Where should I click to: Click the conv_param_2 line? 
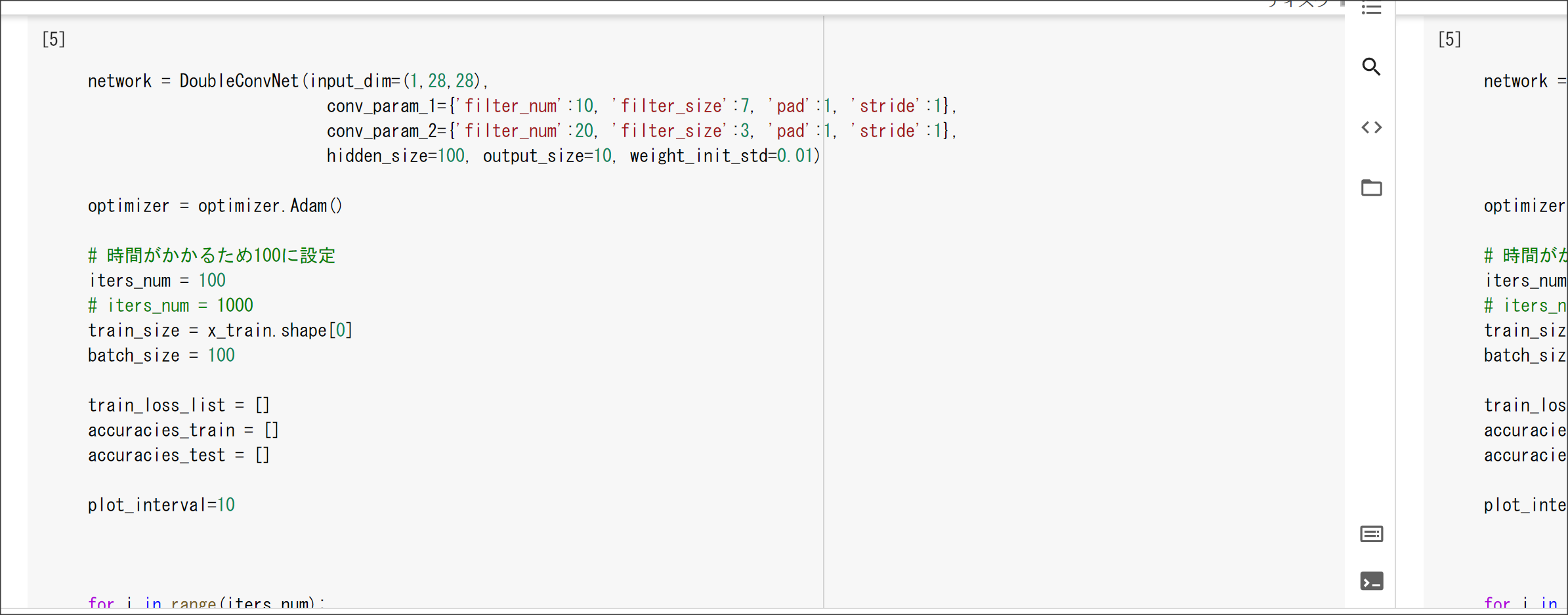[642, 131]
